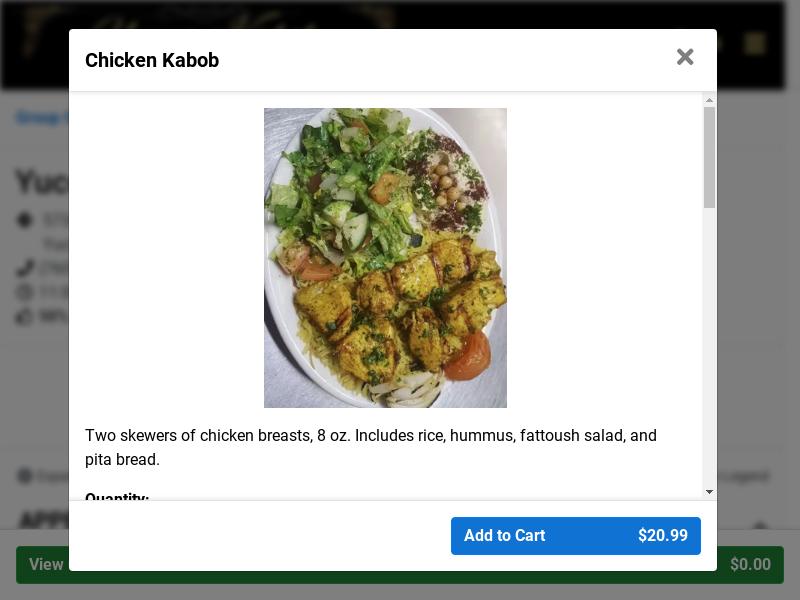800x600 pixels.
Task: Click the Chicken Kabob plate photo
Action: coord(385,258)
